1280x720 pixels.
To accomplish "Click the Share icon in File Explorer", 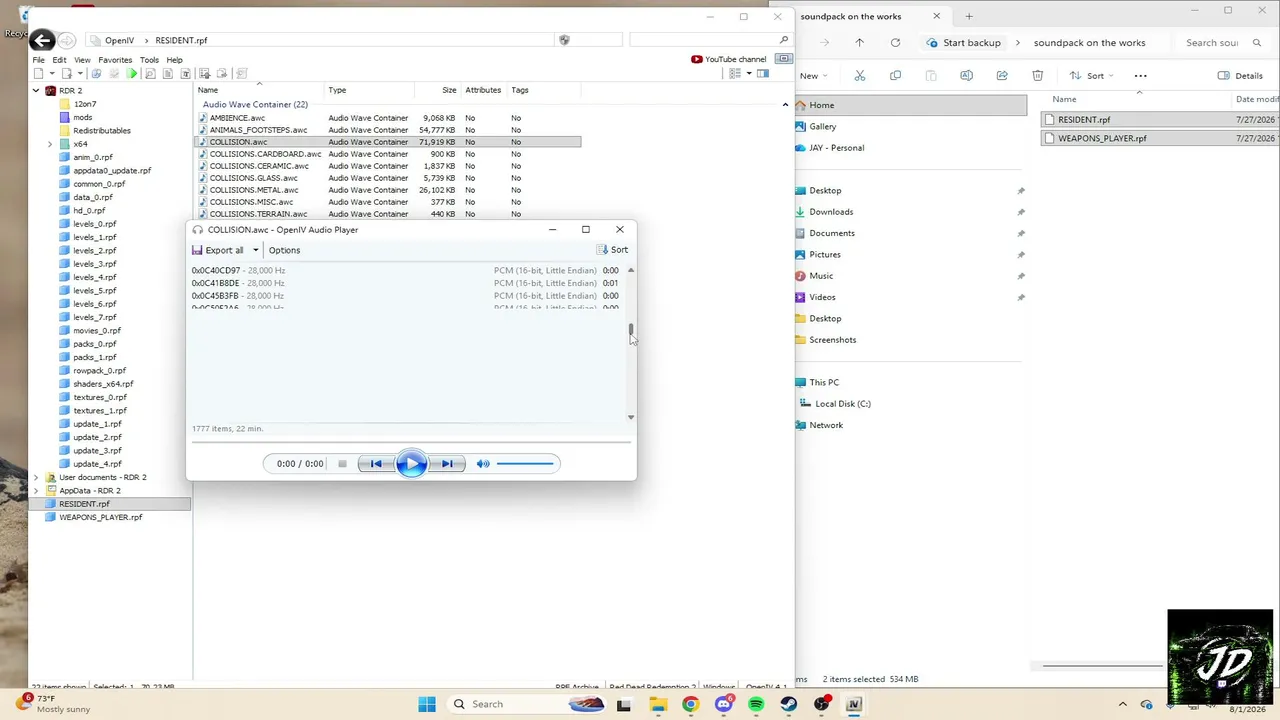I will 1002,76.
